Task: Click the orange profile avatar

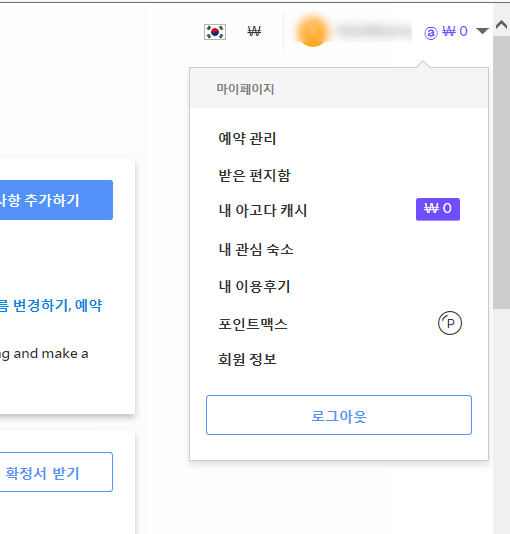Action: click(313, 31)
